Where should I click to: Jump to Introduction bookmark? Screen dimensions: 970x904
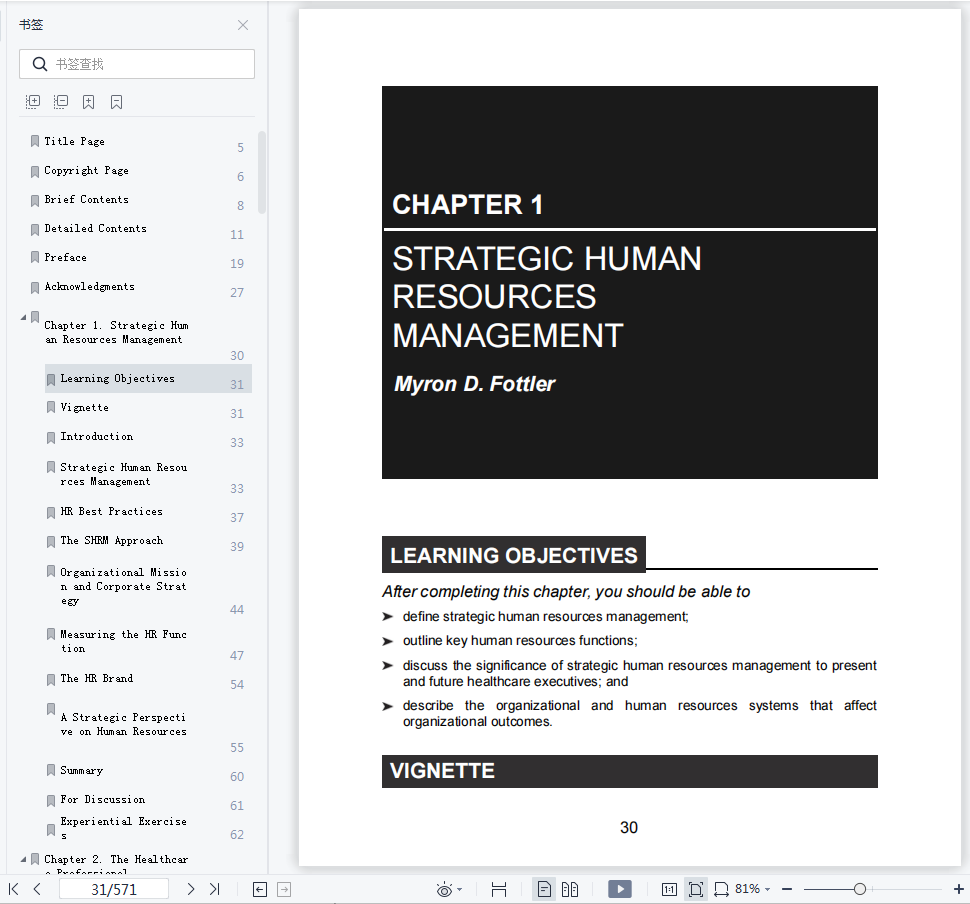click(97, 436)
